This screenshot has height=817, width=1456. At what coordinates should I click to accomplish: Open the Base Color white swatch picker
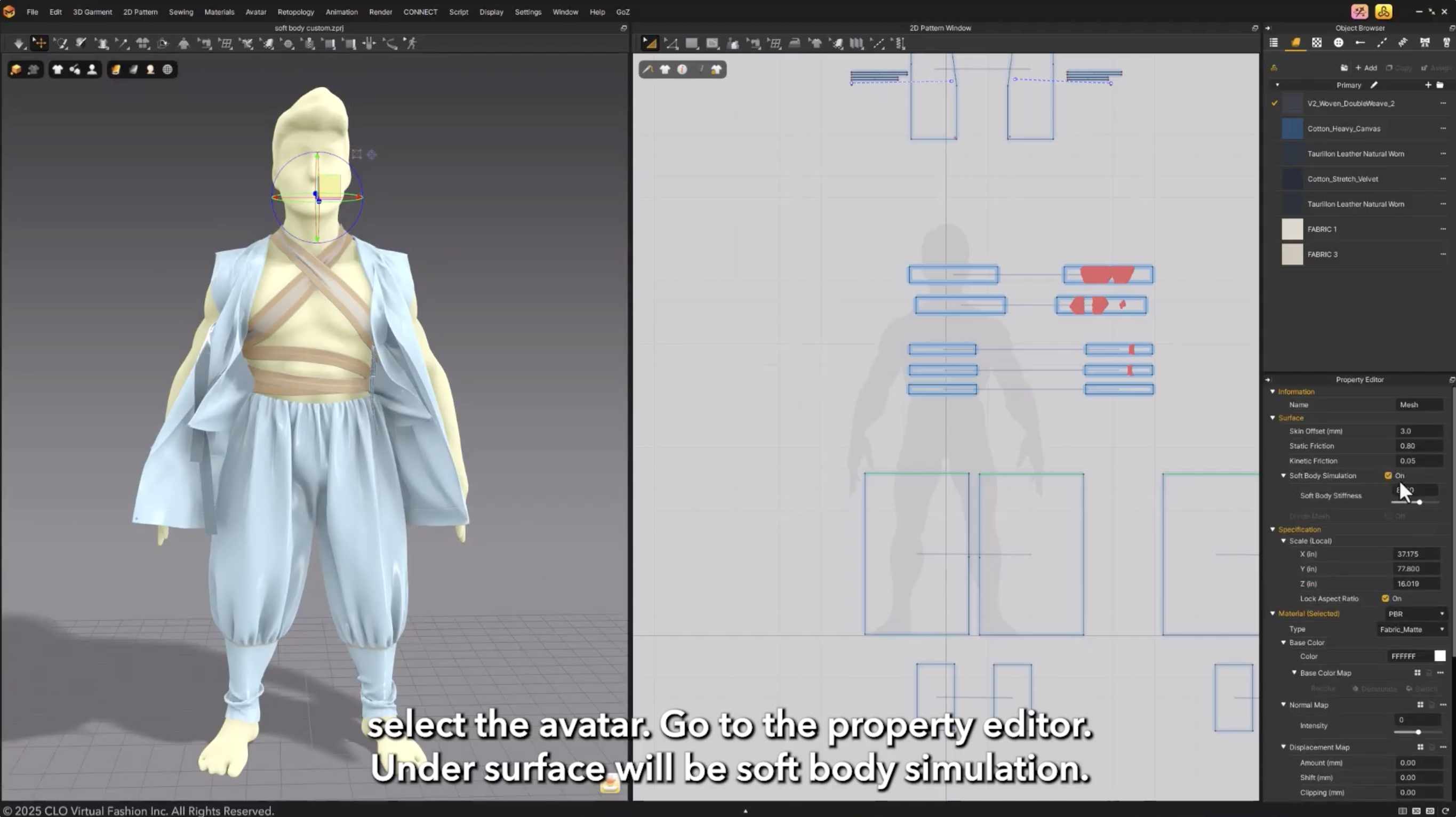pos(1440,656)
